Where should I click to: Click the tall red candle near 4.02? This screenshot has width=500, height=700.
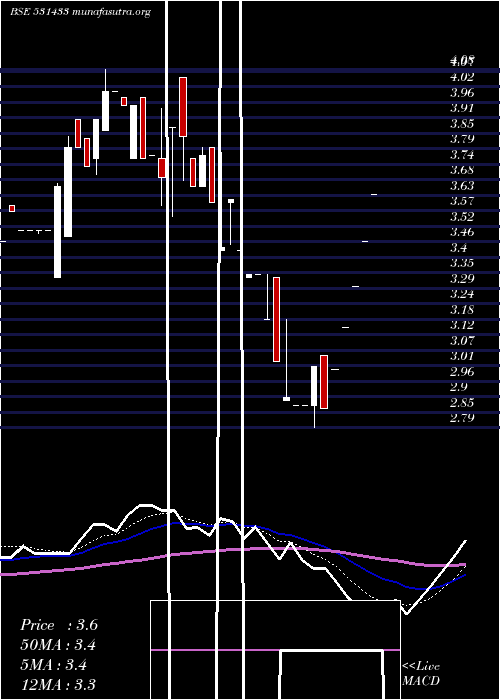coord(183,107)
